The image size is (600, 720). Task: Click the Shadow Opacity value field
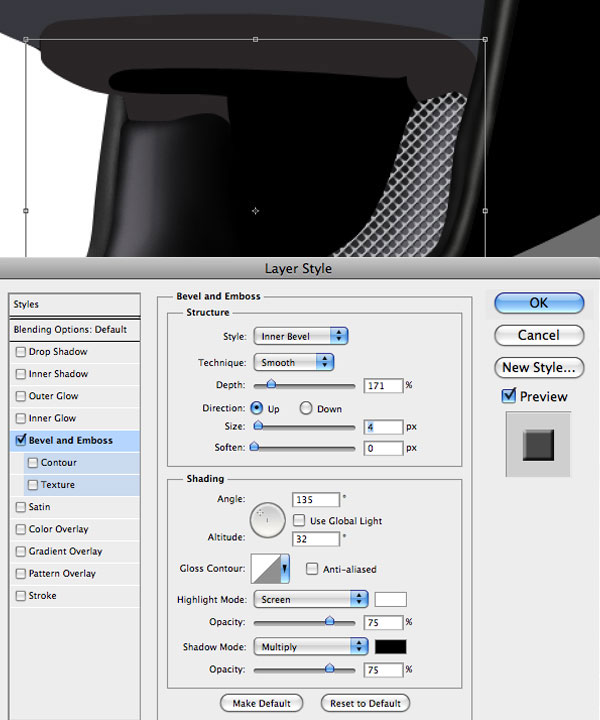[x=383, y=670]
